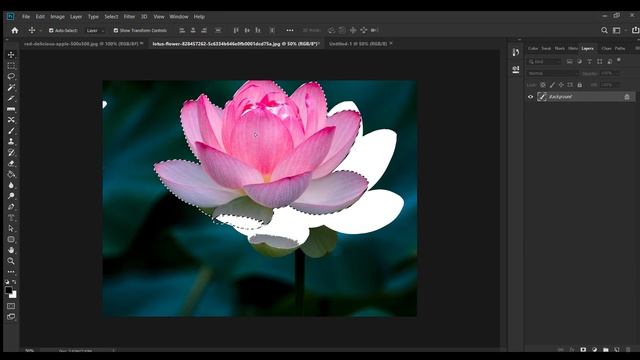This screenshot has height=360, width=640.
Task: Open the File menu
Action: pyautogui.click(x=26, y=17)
